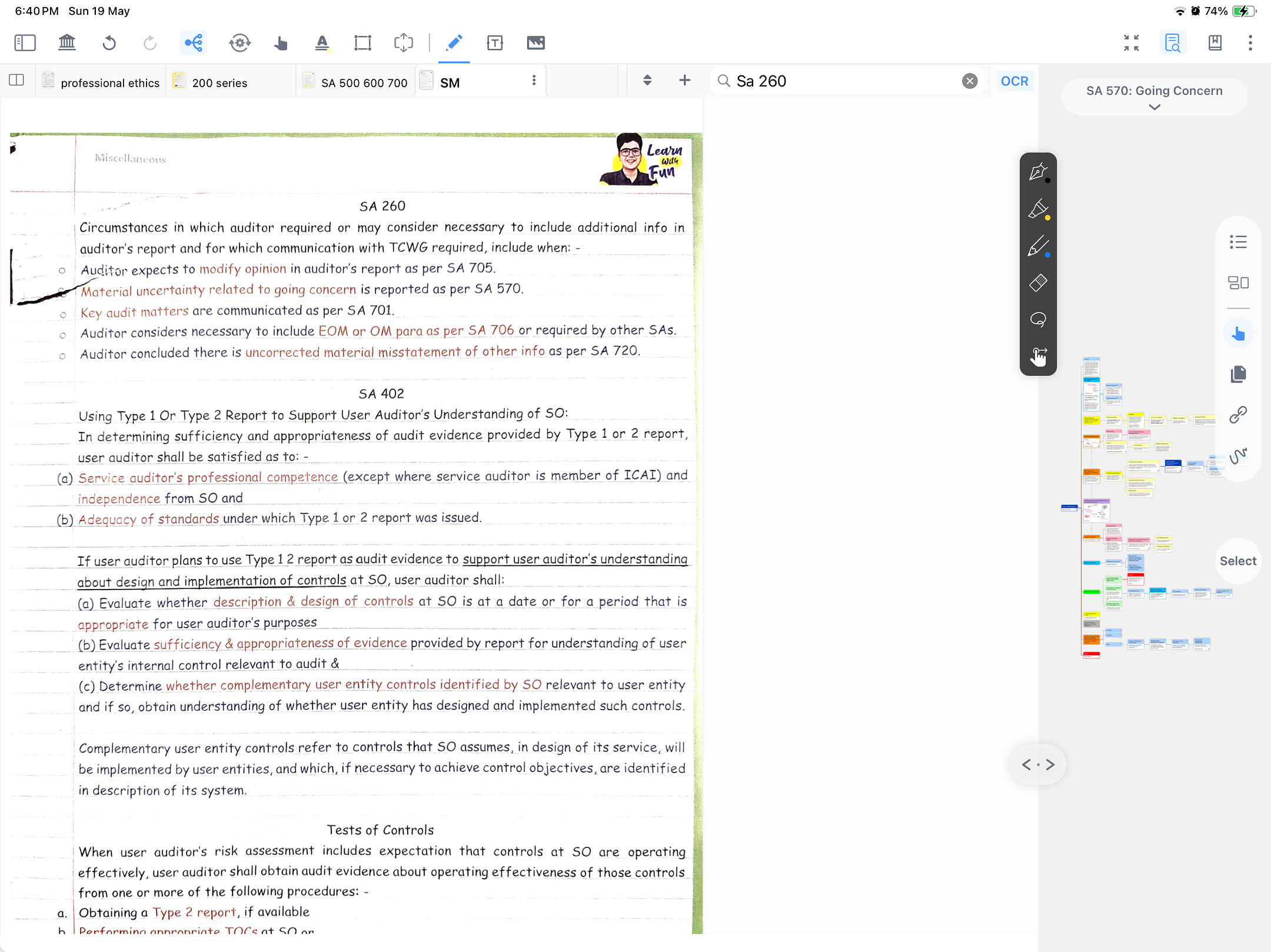Image resolution: width=1271 pixels, height=952 pixels.
Task: Click the copy pages icon in right panel
Action: (1239, 374)
